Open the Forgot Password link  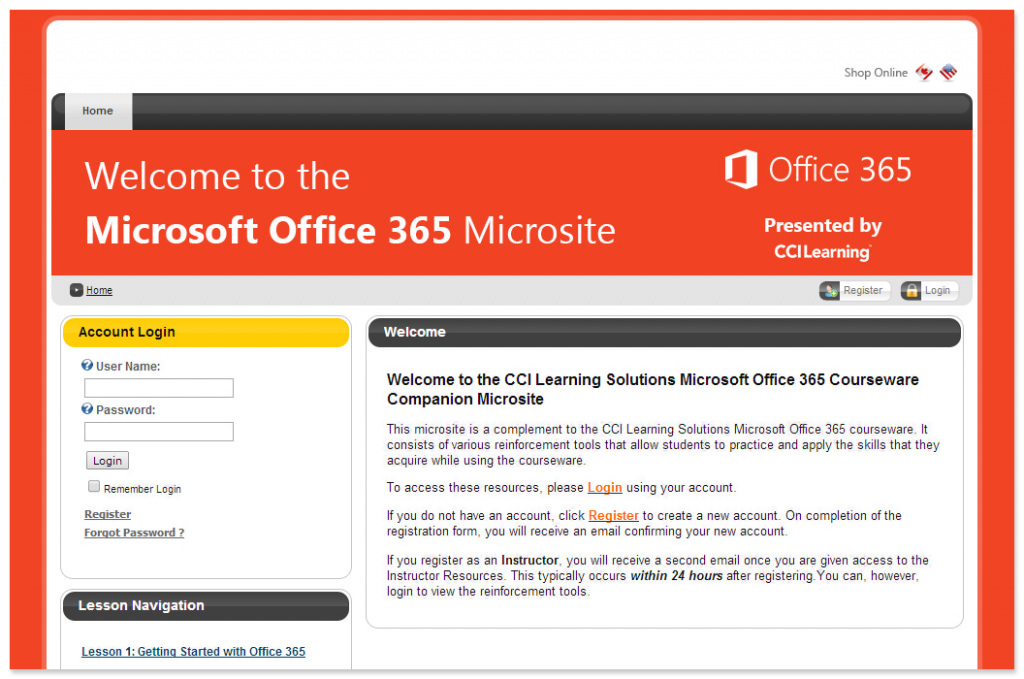(x=134, y=533)
